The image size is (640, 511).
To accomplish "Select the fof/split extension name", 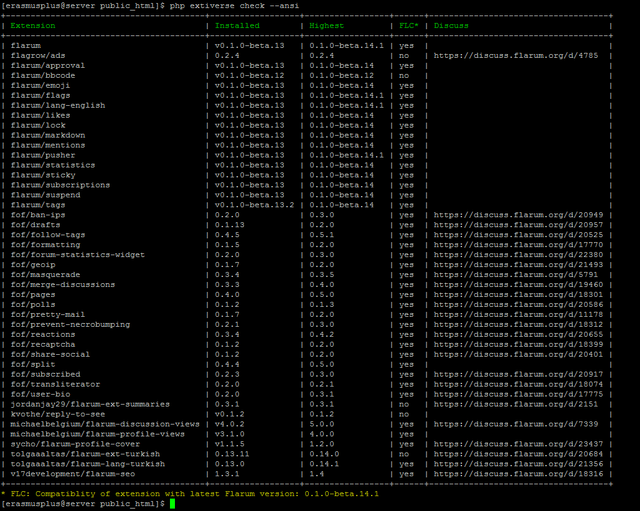I will [33, 364].
